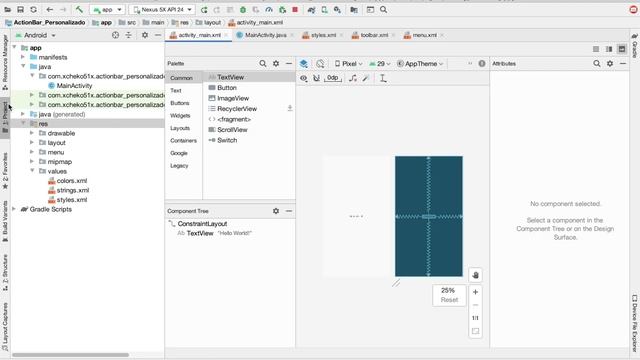This screenshot has width=640, height=360.
Task: Collapse the values folder
Action: click(x=32, y=171)
